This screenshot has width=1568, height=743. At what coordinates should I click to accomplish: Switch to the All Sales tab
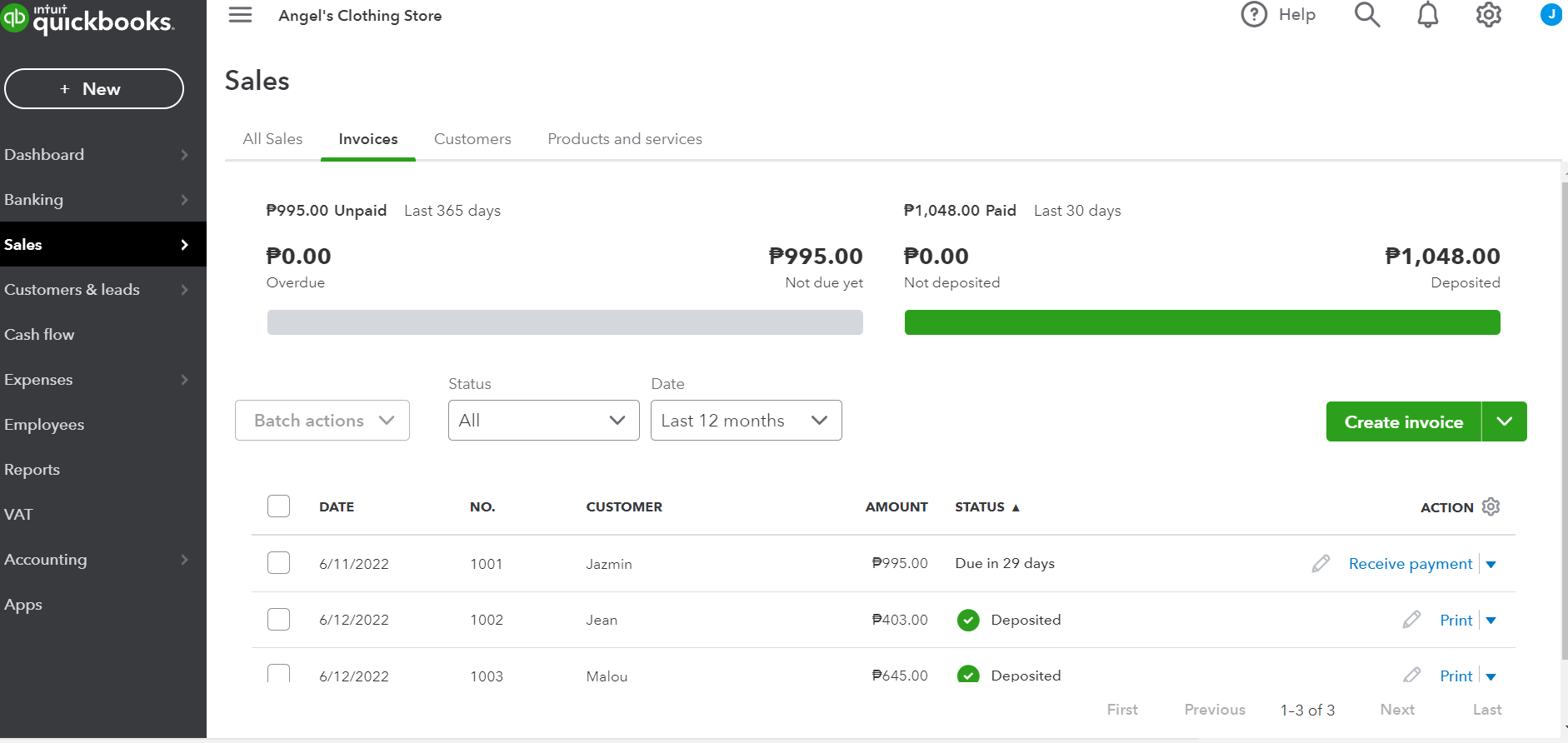(x=272, y=139)
